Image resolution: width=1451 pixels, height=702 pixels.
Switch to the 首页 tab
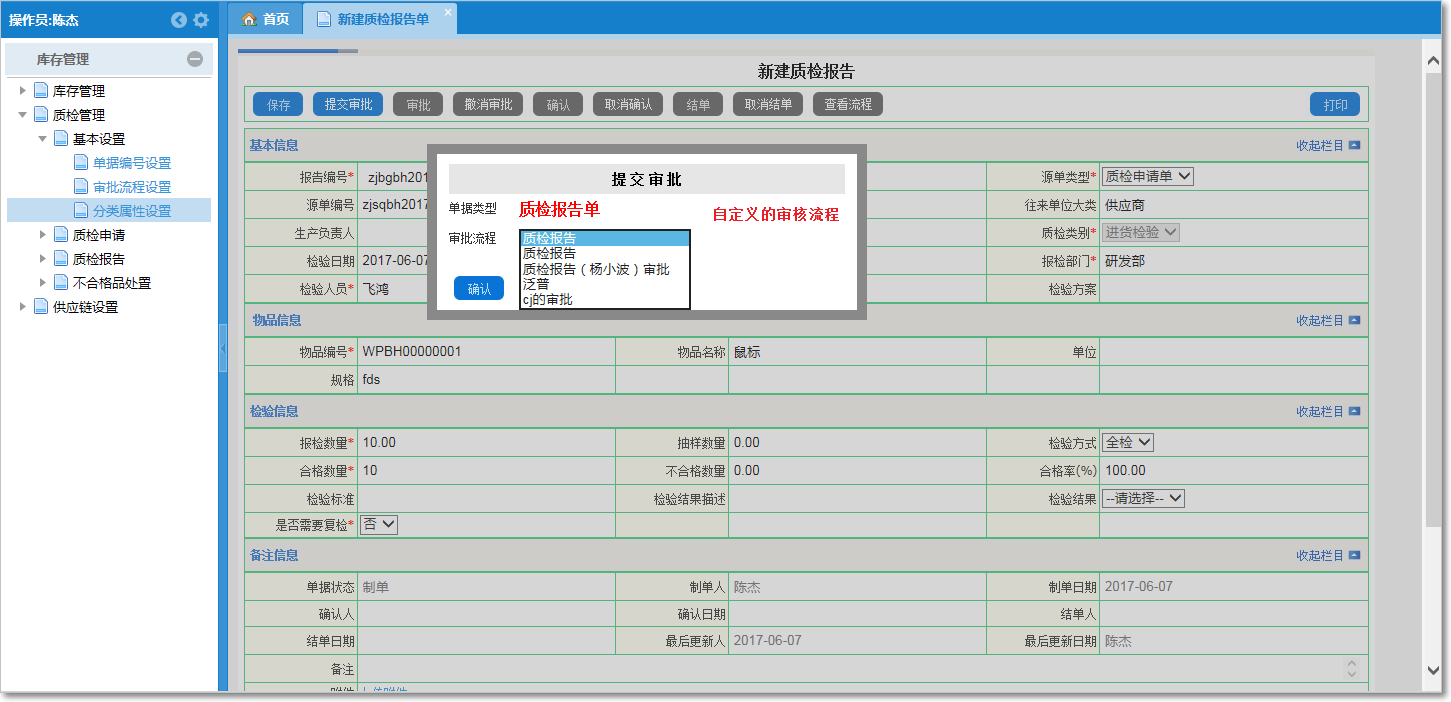coord(266,19)
